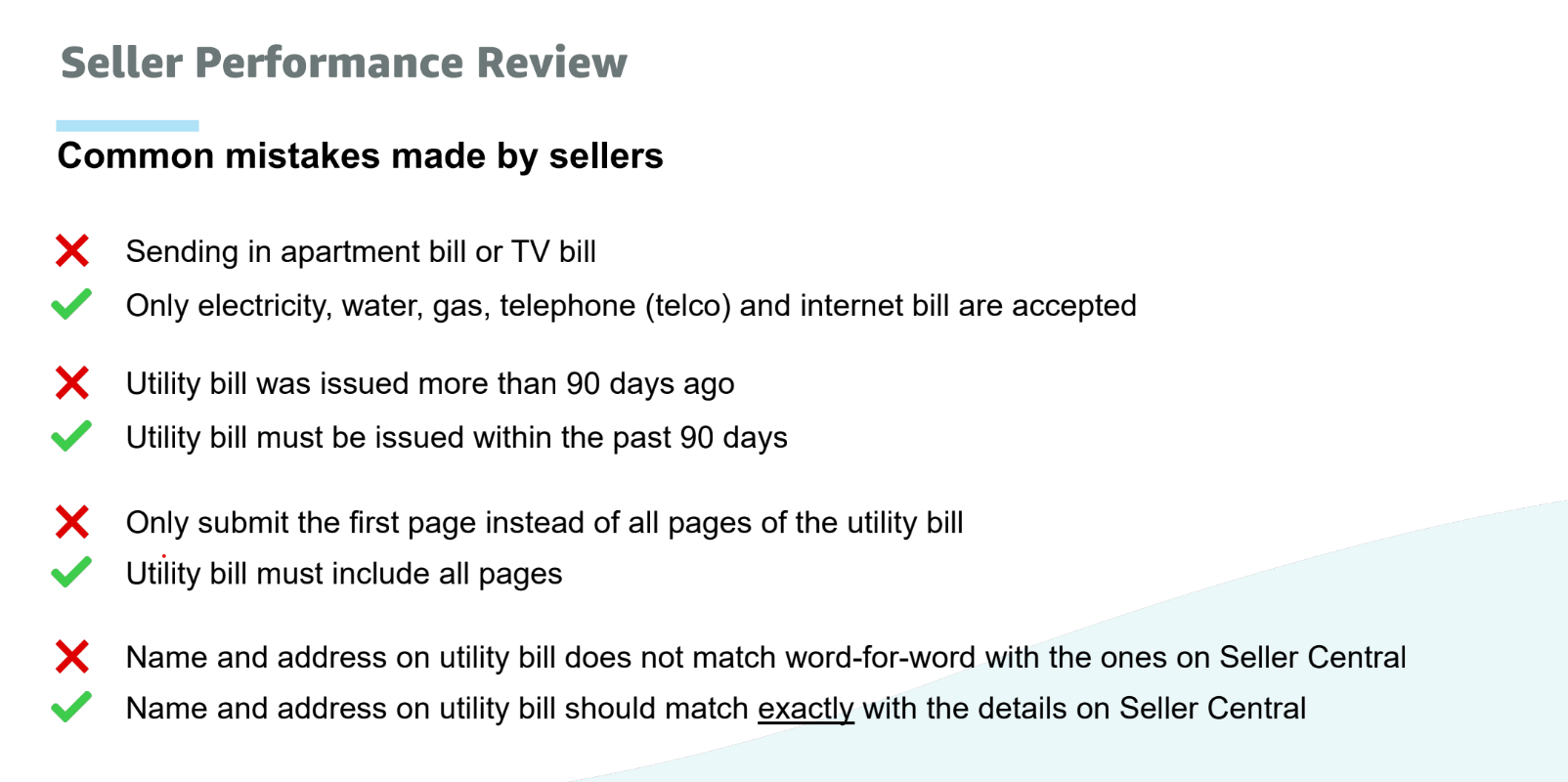Click the 'Common mistakes made by sellers' heading
1568x782 pixels.
coord(360,156)
